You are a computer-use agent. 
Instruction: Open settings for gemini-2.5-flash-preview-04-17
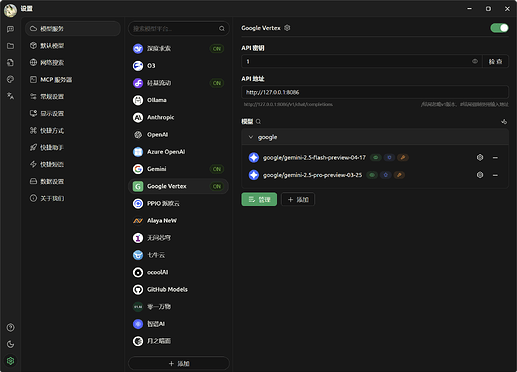click(x=480, y=157)
